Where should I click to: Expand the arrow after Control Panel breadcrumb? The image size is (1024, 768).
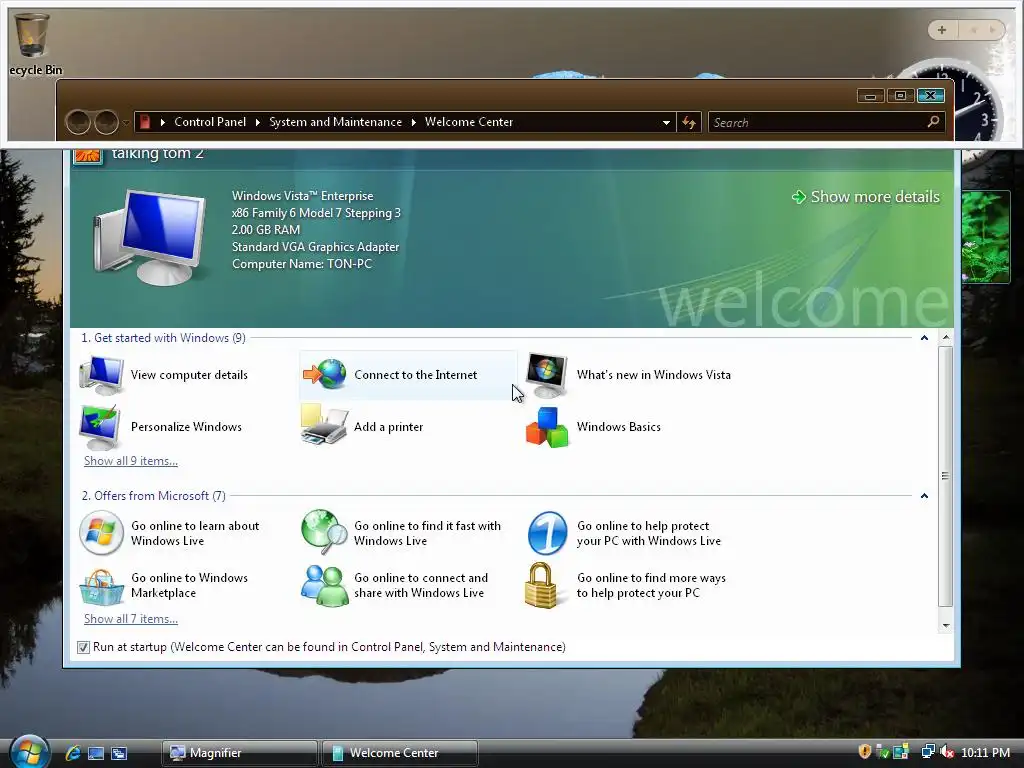tap(258, 122)
